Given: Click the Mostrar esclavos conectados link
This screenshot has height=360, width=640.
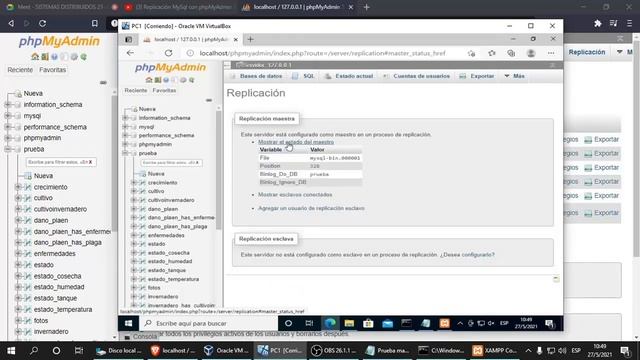Looking at the screenshot, I should click(295, 195).
